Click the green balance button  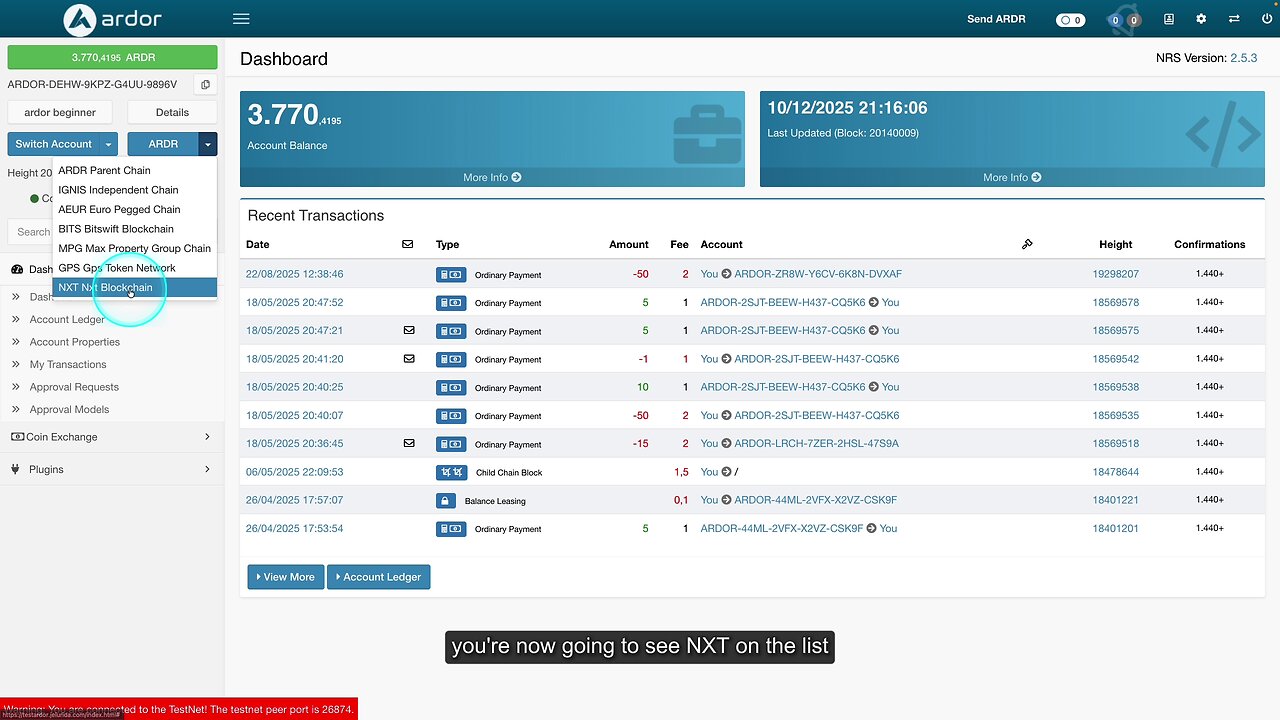(112, 58)
